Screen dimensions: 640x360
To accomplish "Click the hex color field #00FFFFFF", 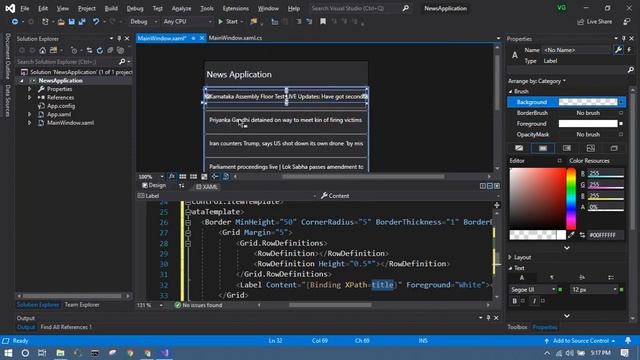I will pyautogui.click(x=606, y=235).
